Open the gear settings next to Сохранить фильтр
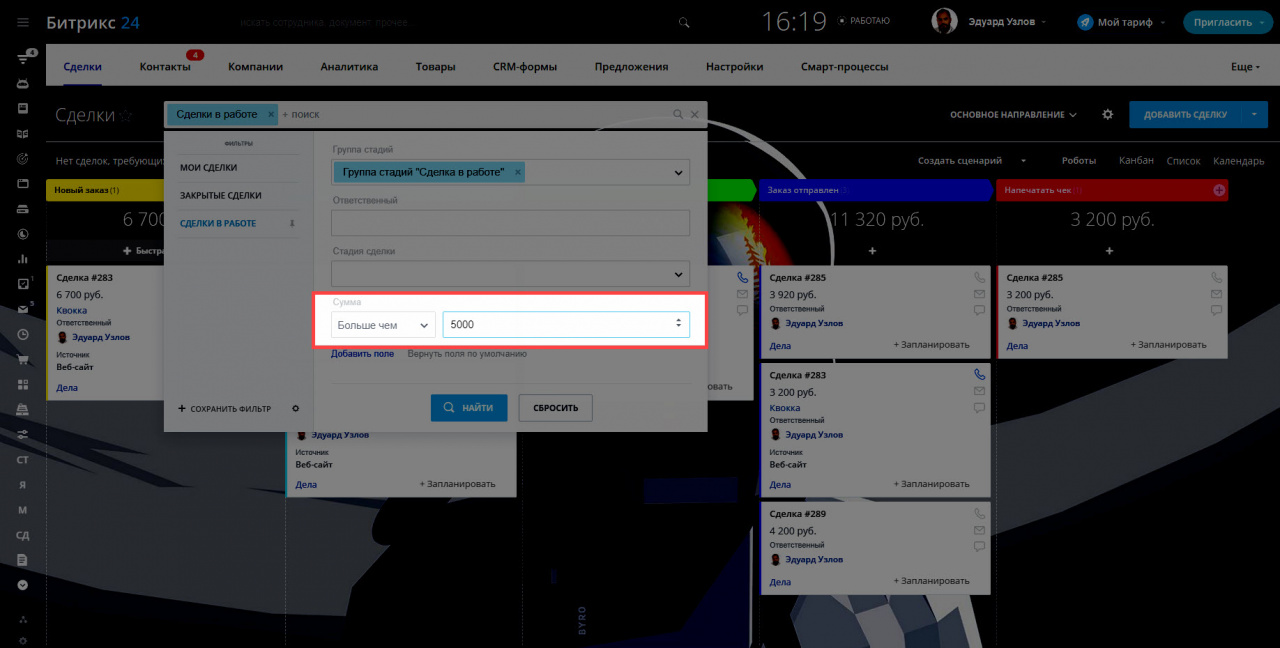 (295, 408)
